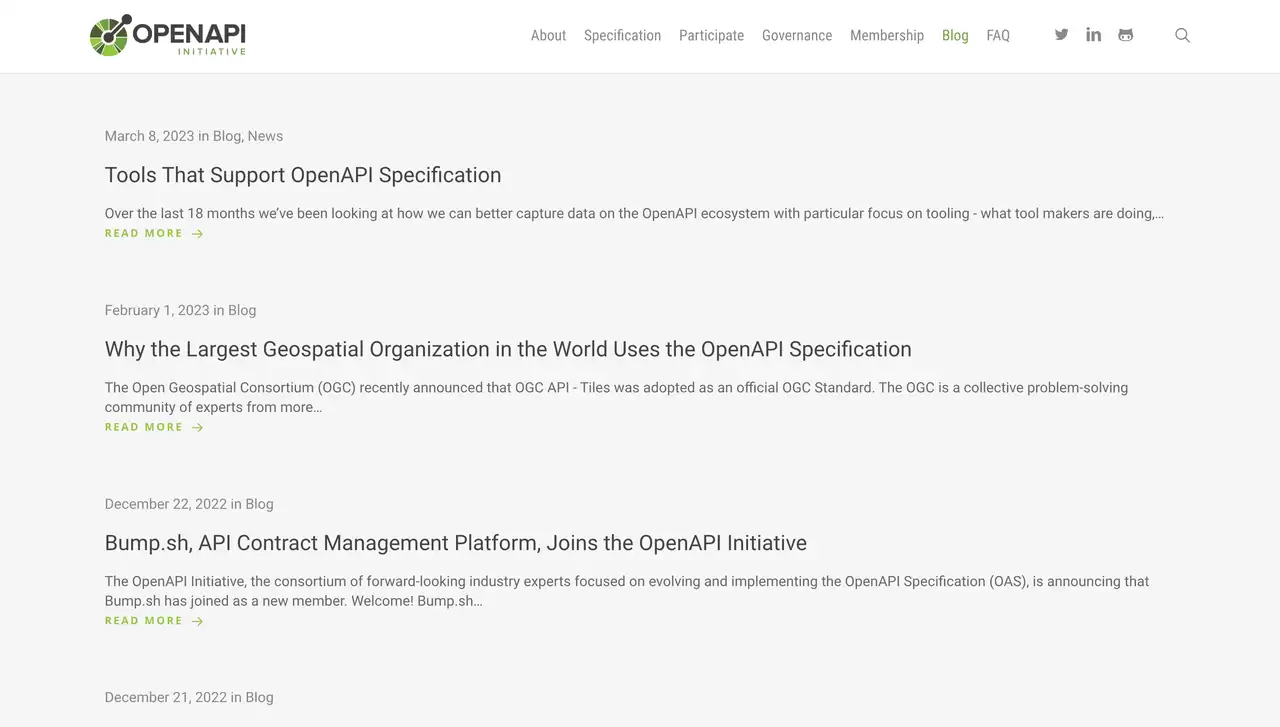Open the GitHub icon in header
The height and width of the screenshot is (727, 1280).
click(x=1125, y=35)
